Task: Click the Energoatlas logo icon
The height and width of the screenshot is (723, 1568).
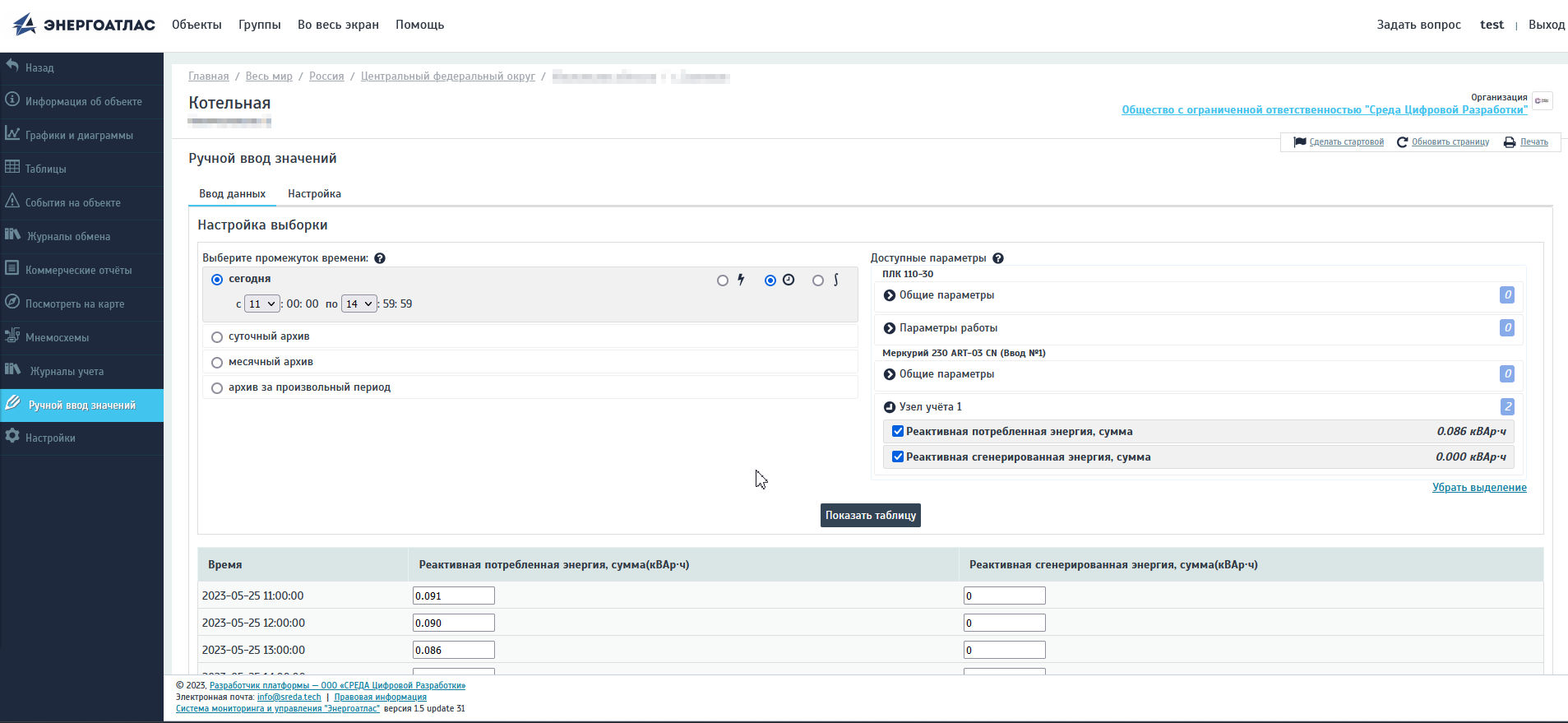Action: 25,25
